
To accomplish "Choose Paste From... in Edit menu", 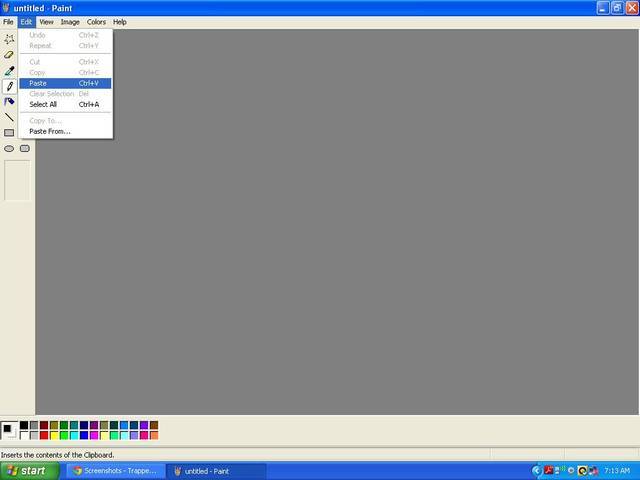I will point(65,131).
